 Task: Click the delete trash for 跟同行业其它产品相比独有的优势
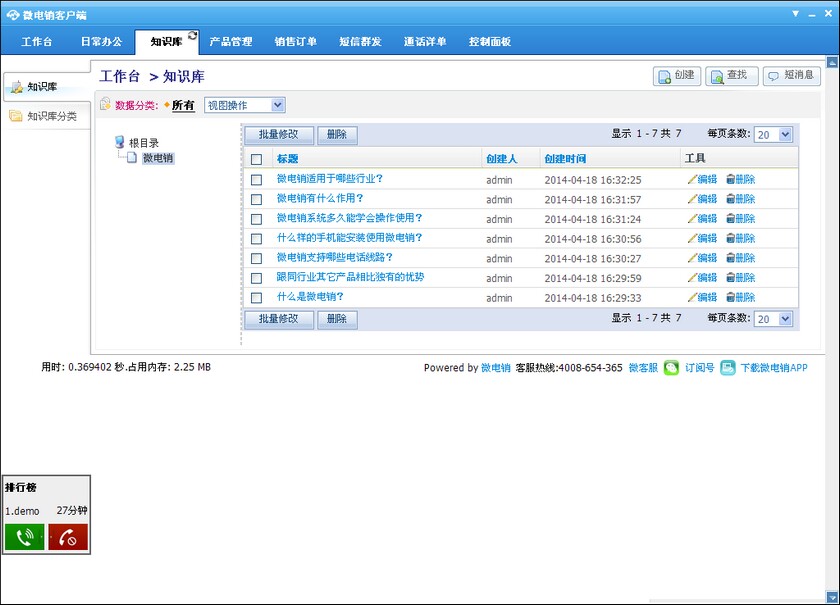click(731, 278)
